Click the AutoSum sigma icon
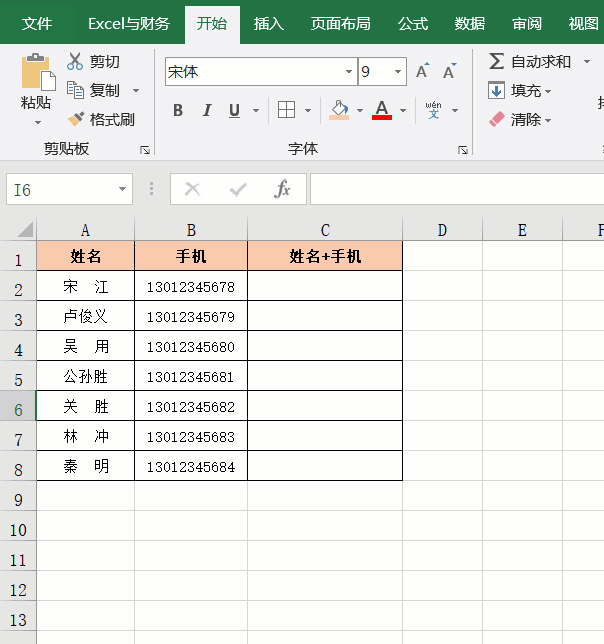Viewport: 604px width, 644px height. coord(496,61)
